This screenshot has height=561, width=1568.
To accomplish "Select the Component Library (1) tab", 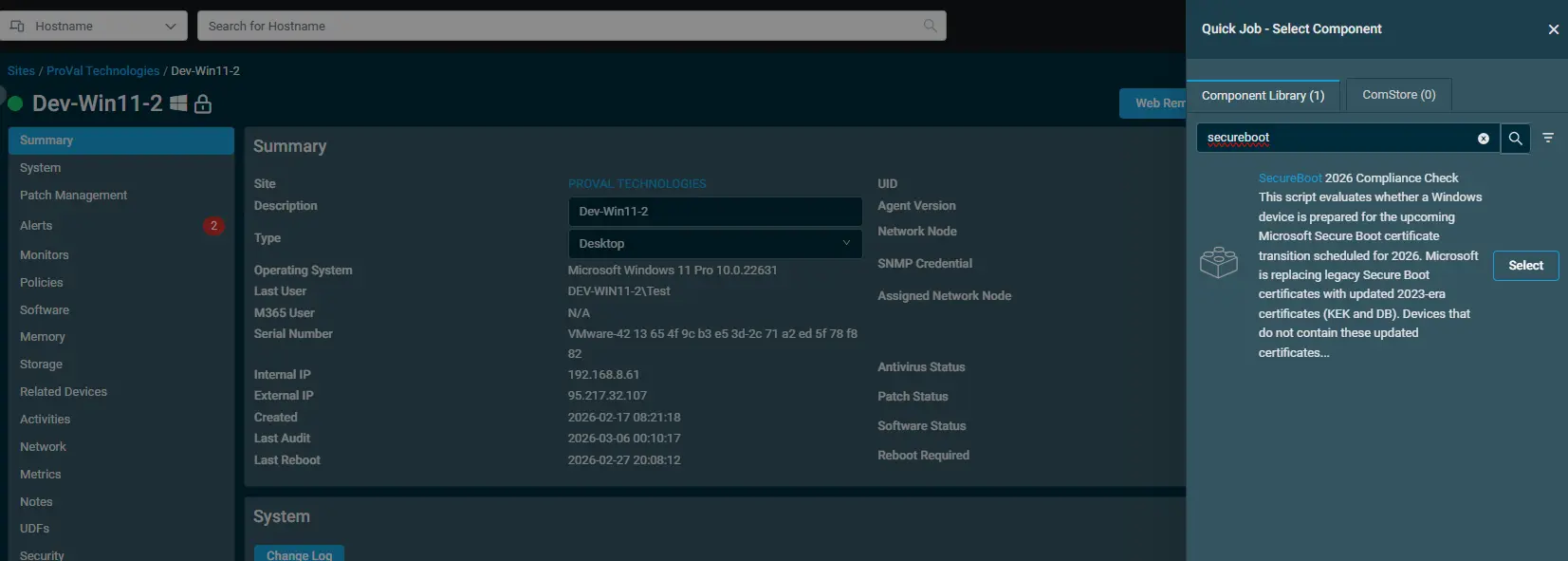I will (x=1263, y=96).
